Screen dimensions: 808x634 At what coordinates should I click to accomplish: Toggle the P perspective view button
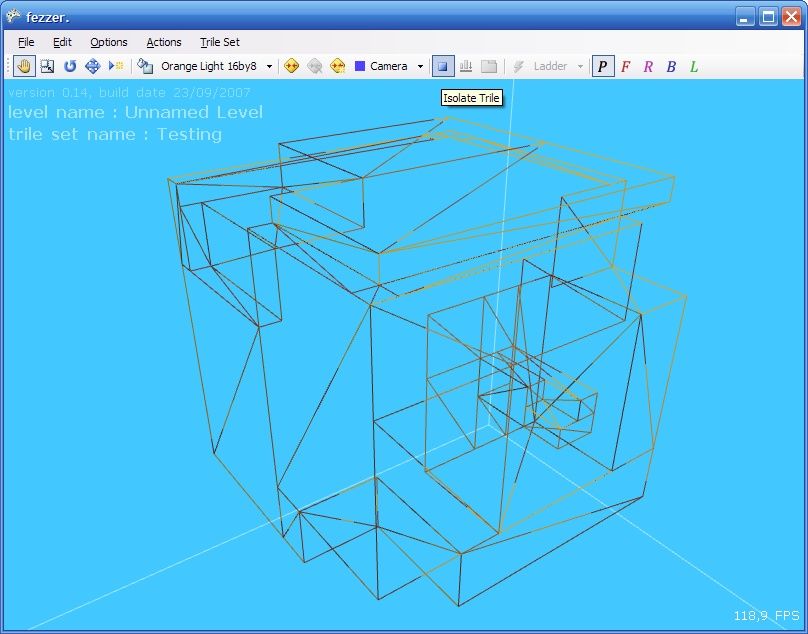tap(602, 66)
